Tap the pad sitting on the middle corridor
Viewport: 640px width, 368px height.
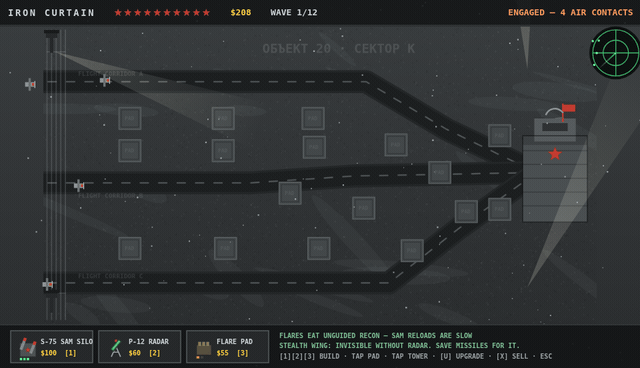(440, 172)
